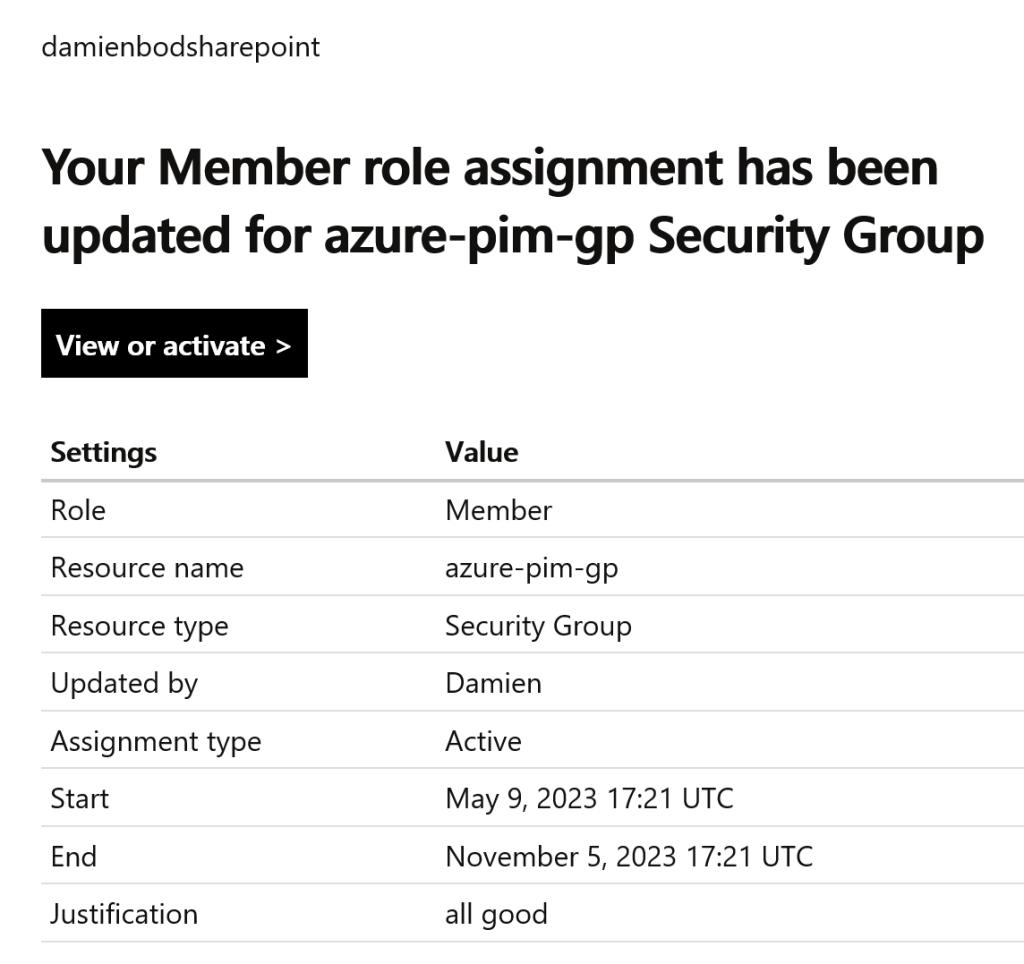The height and width of the screenshot is (964, 1024).
Task: Select the all good justification text
Action: coord(496,914)
